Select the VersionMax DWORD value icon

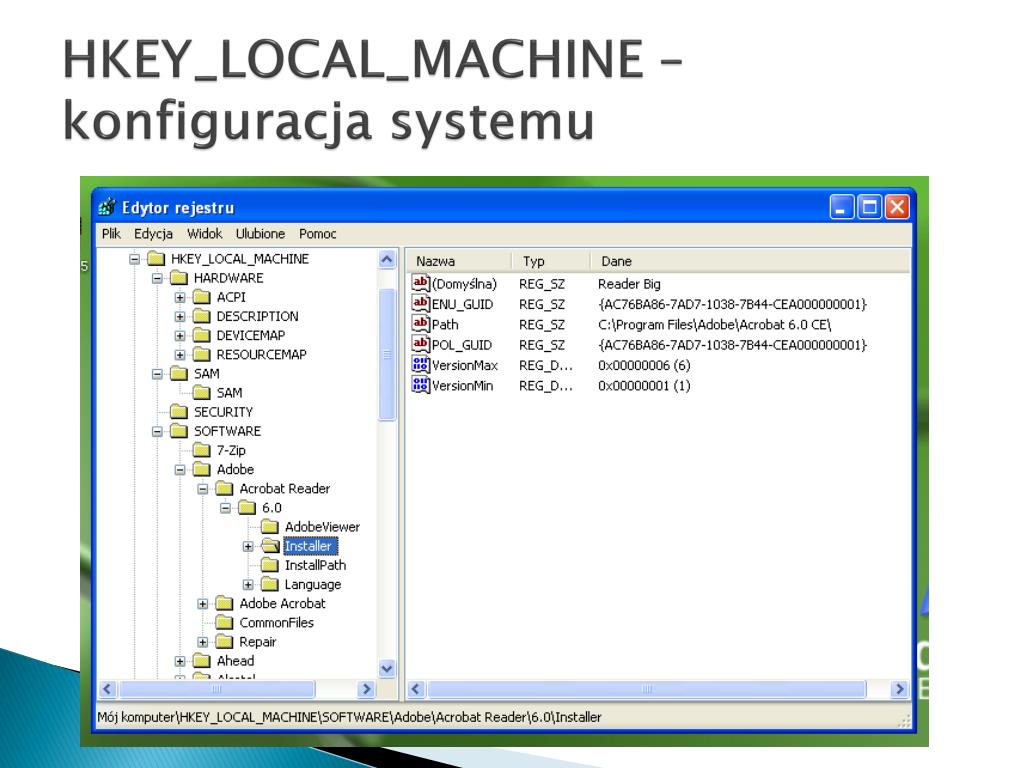(x=421, y=364)
